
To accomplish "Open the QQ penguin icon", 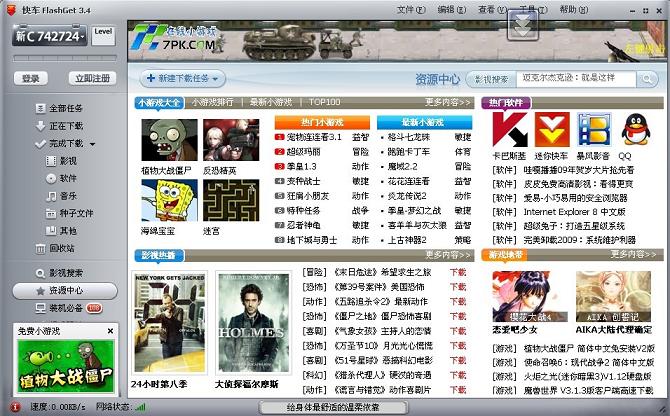I will coord(636,129).
